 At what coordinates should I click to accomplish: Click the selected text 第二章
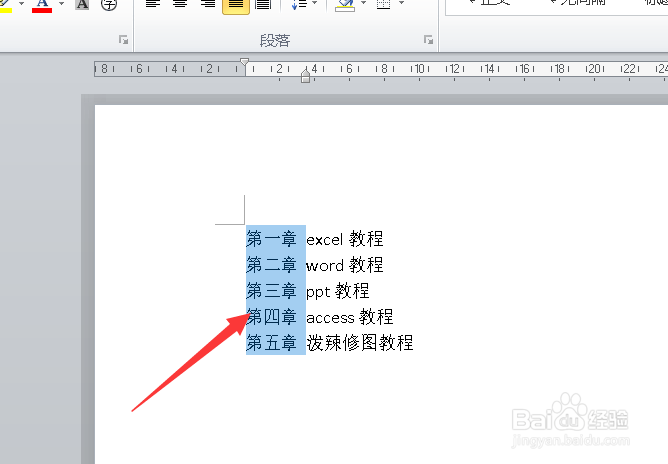[x=271, y=265]
